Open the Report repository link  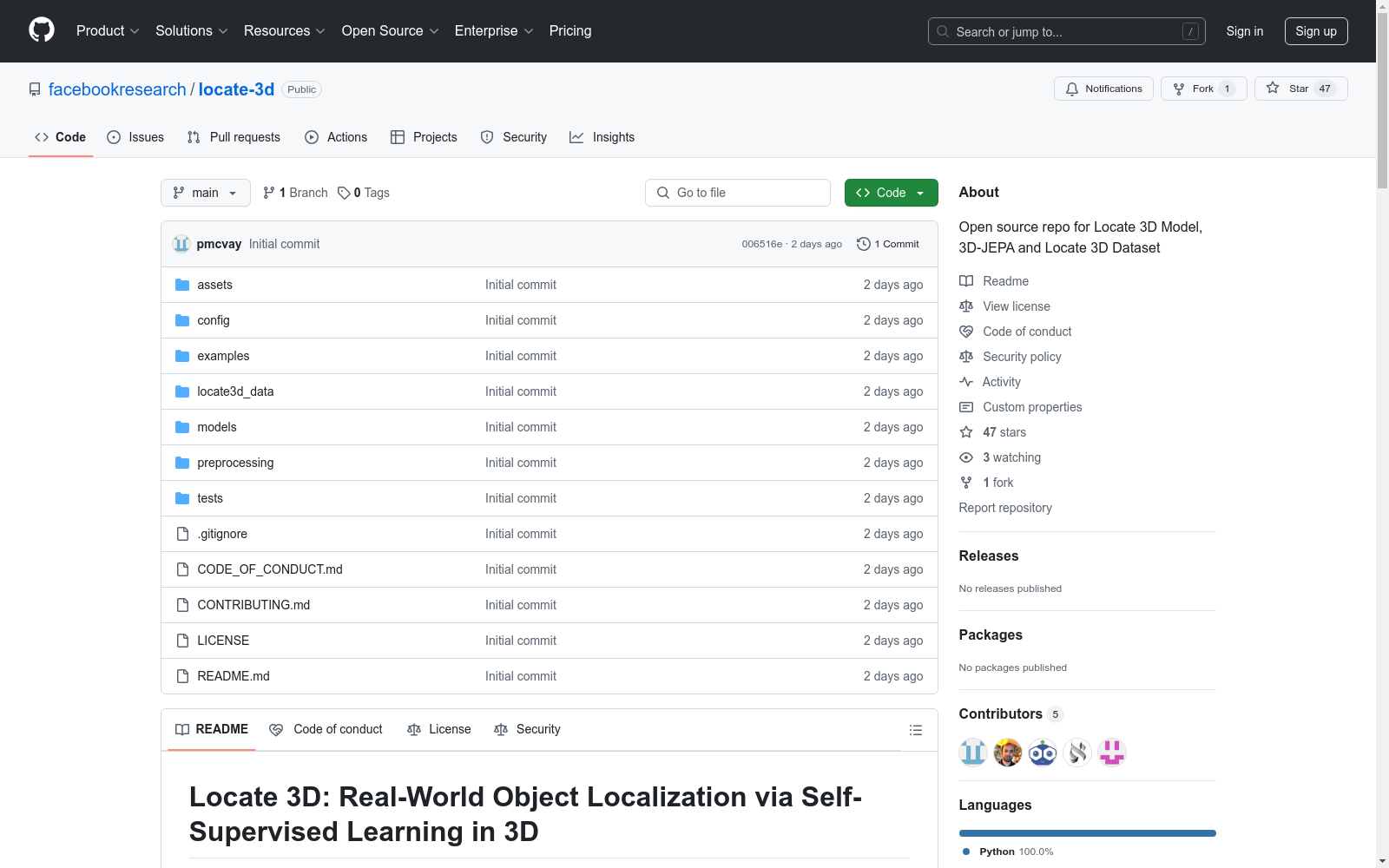[x=1005, y=508]
